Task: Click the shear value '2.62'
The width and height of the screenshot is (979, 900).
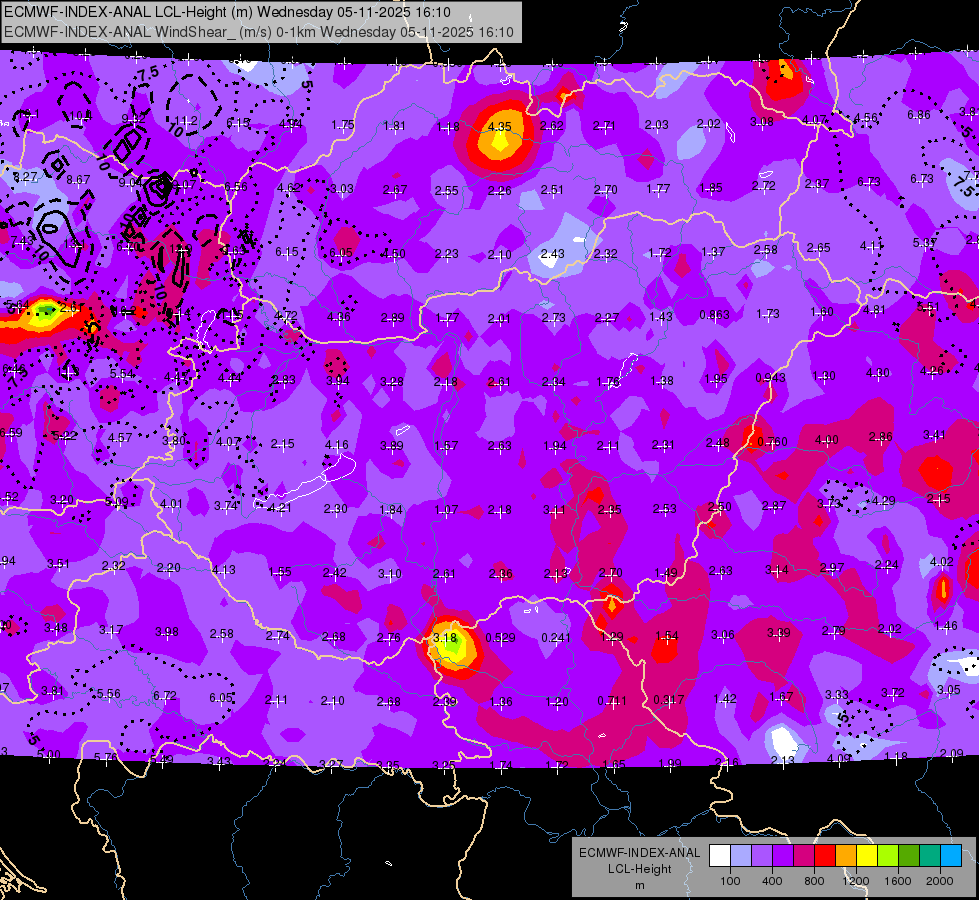Action: [x=552, y=126]
